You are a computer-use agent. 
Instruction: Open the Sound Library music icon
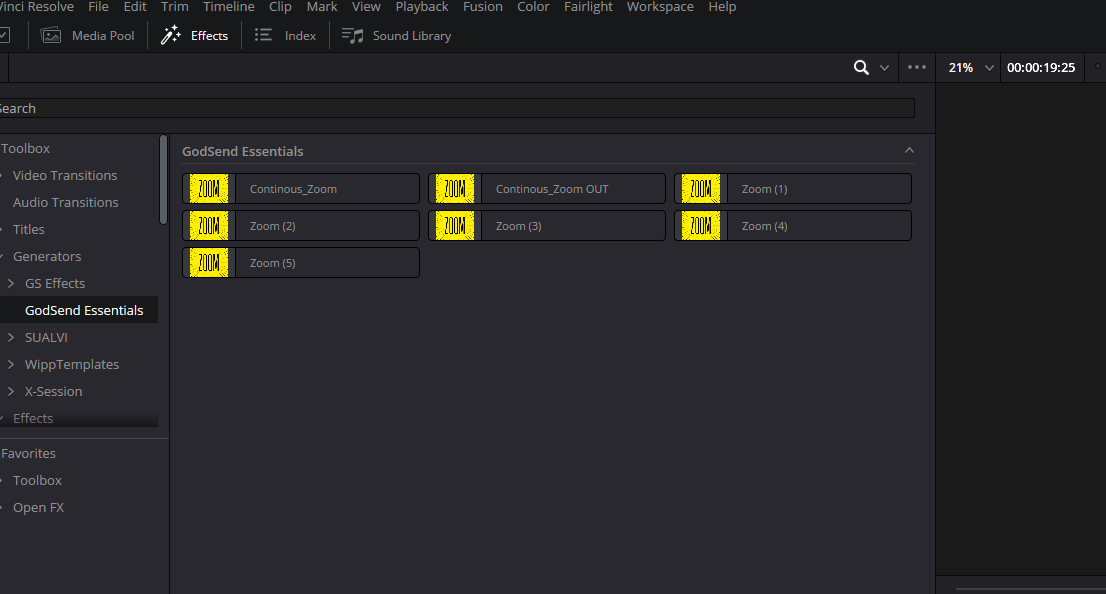click(352, 35)
